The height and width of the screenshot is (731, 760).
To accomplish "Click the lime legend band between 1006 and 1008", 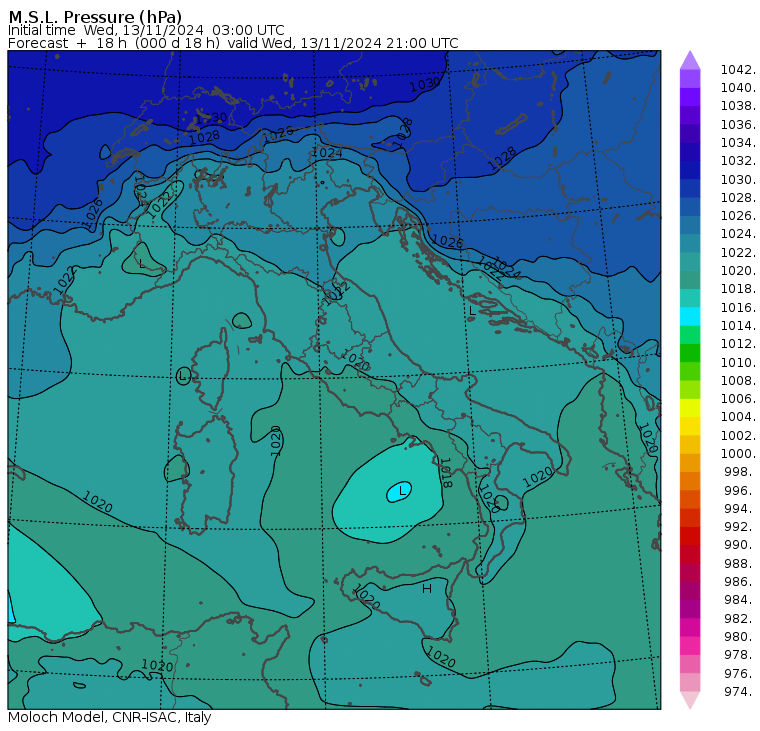I will click(x=690, y=389).
